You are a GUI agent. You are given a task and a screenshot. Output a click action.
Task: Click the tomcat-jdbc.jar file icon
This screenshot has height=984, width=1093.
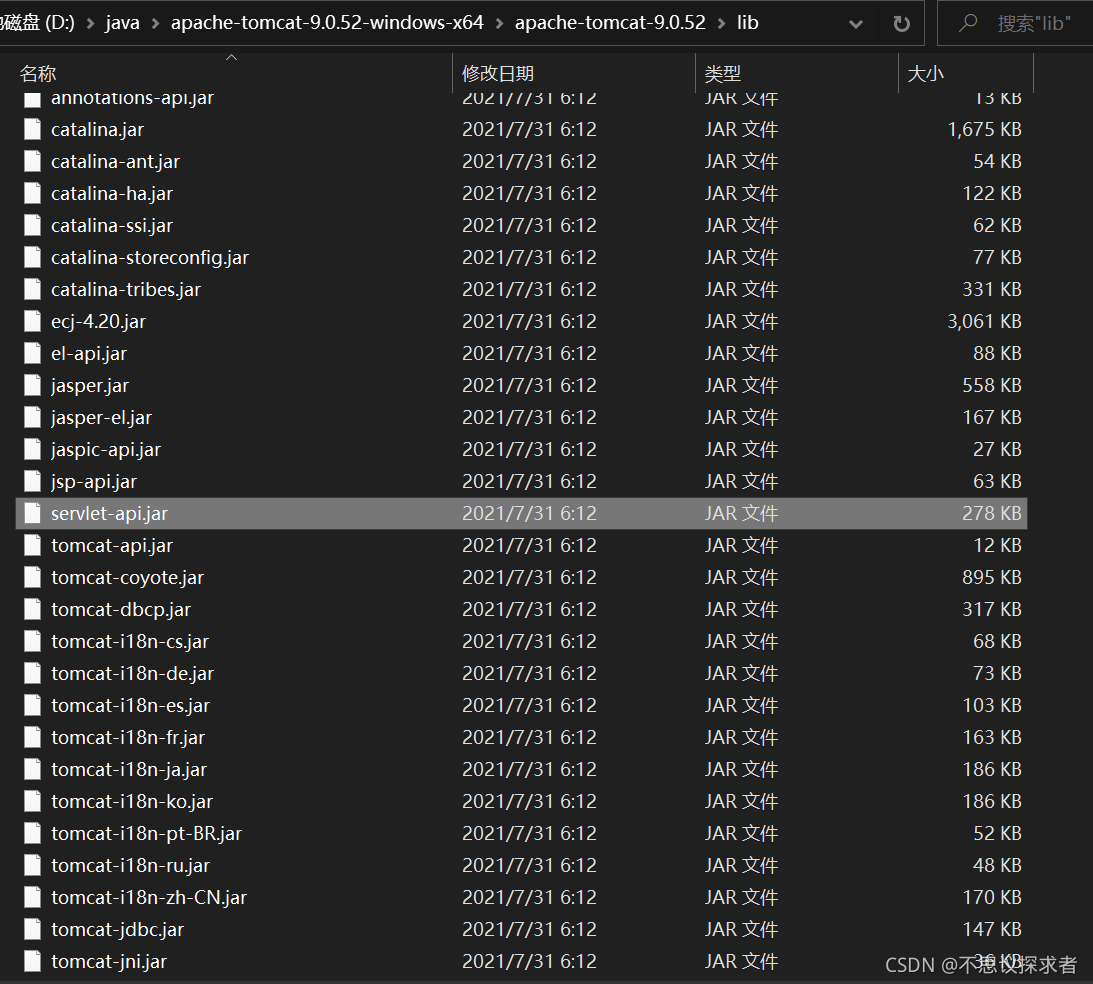(32, 930)
